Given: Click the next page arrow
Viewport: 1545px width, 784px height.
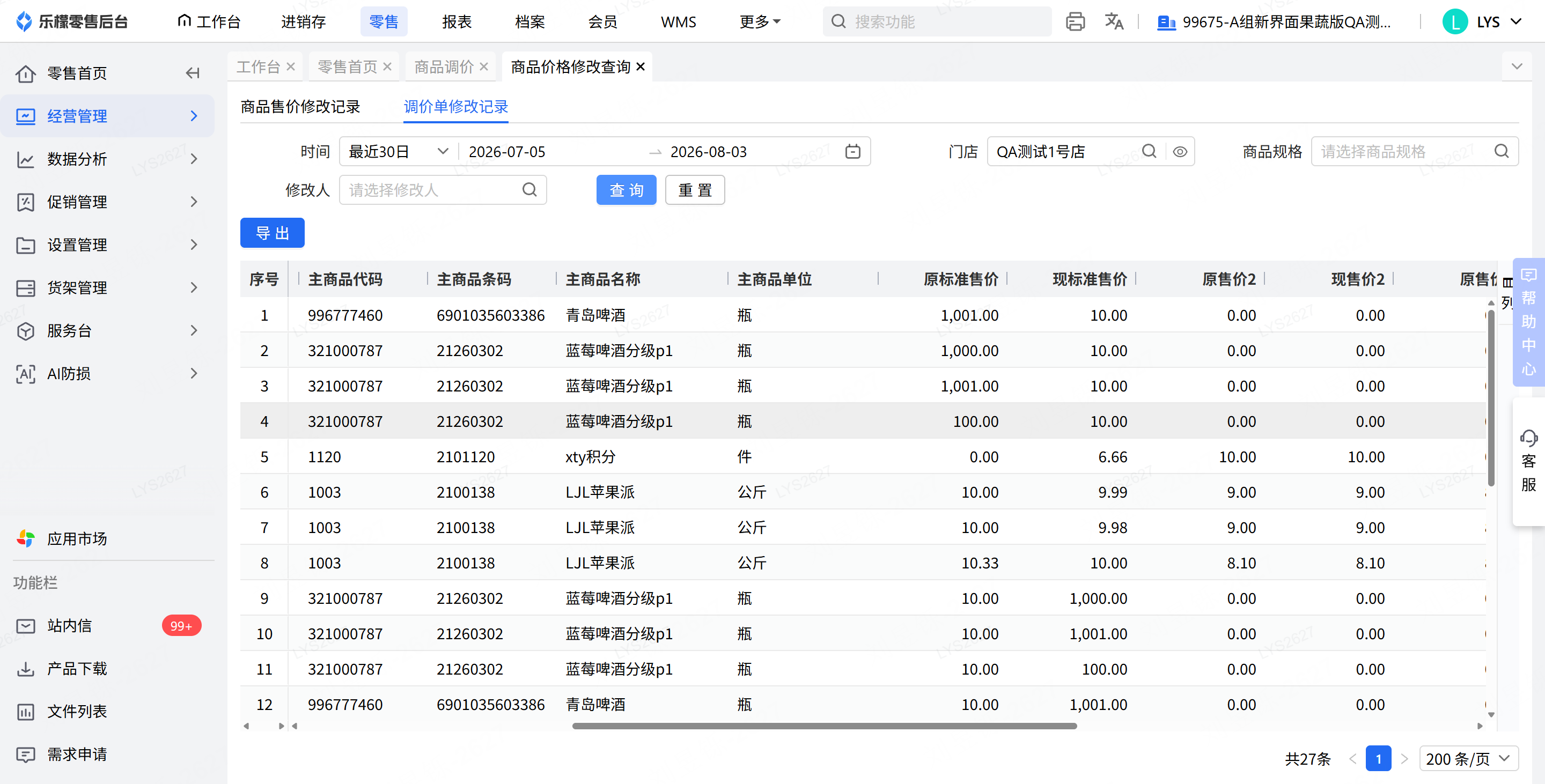Looking at the screenshot, I should [x=1404, y=759].
